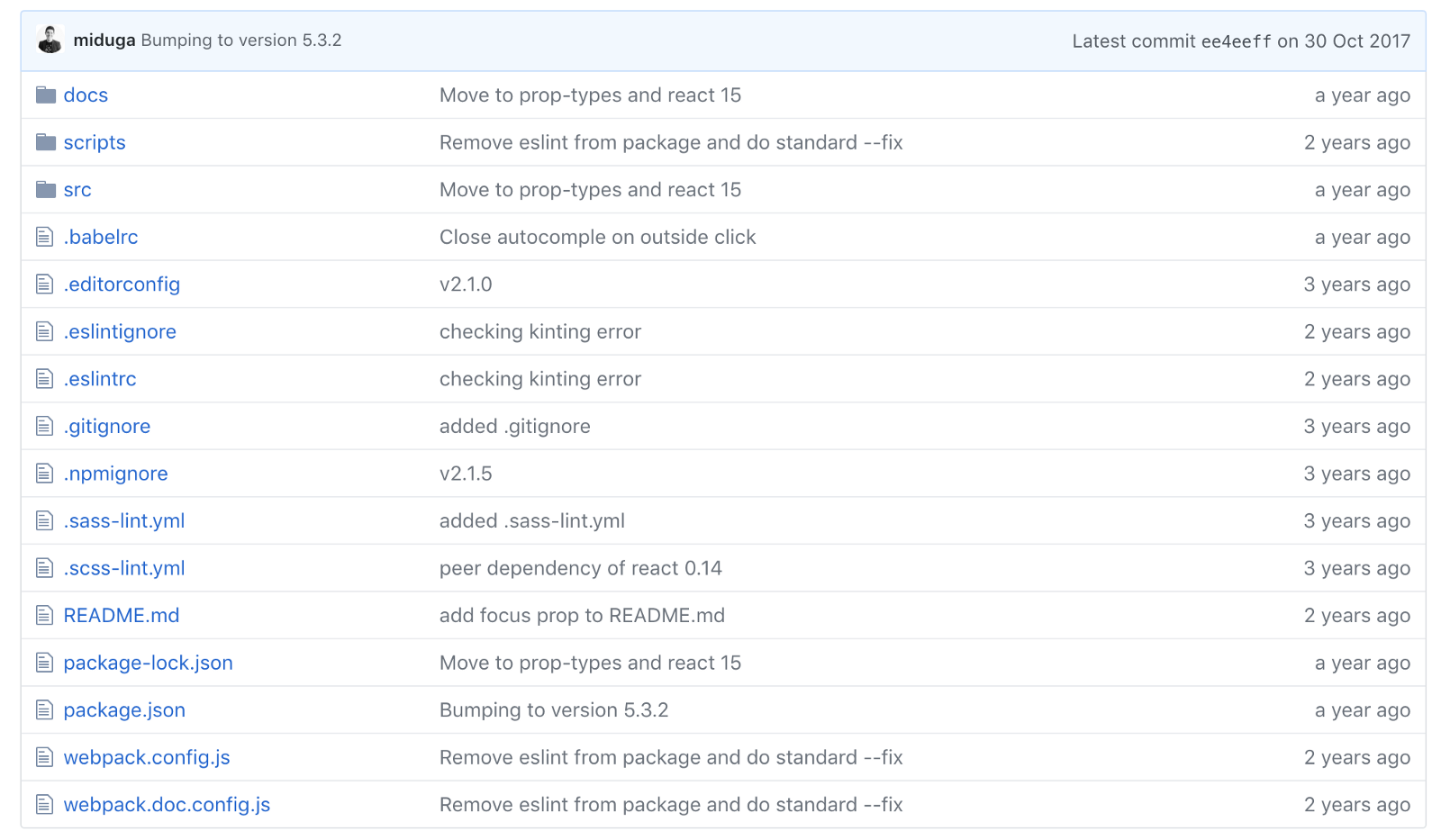This screenshot has width=1441, height=840.
Task: Open commit message 'v2.1.5'
Action: click(x=466, y=474)
